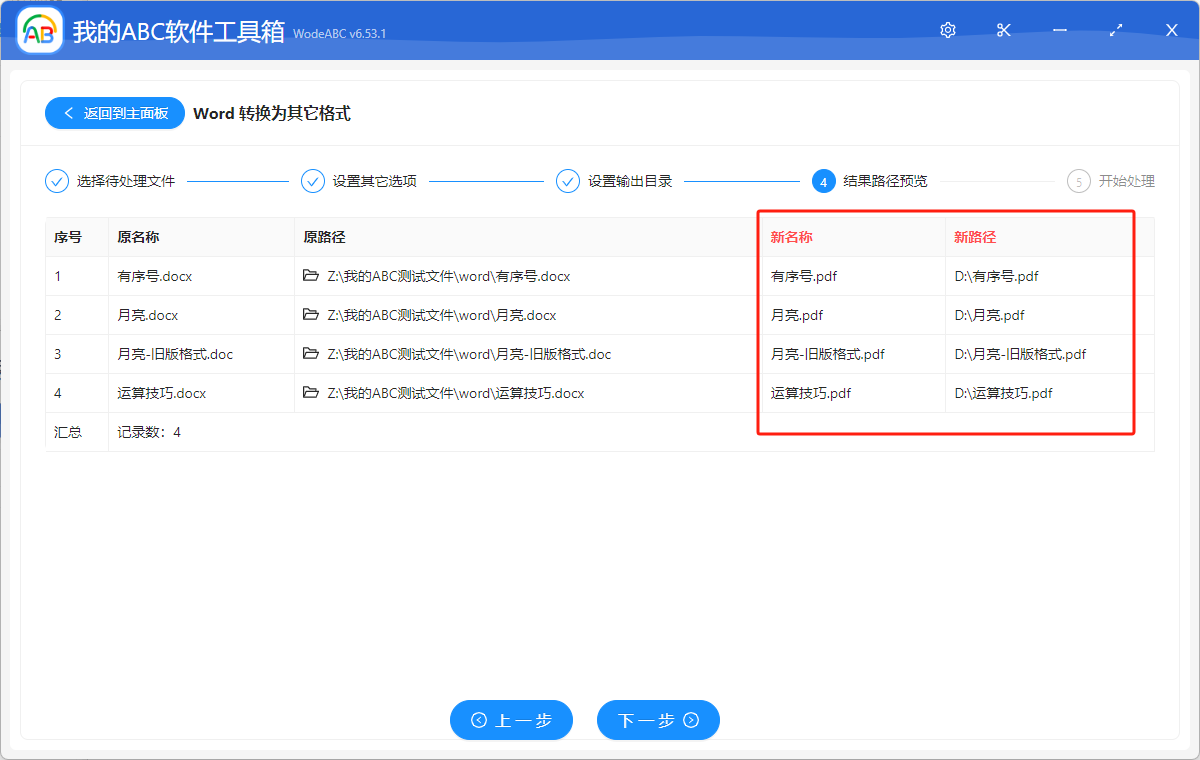Select new name 月亮-旧版格式.pdf cell
Viewport: 1200px width, 760px height.
(828, 354)
